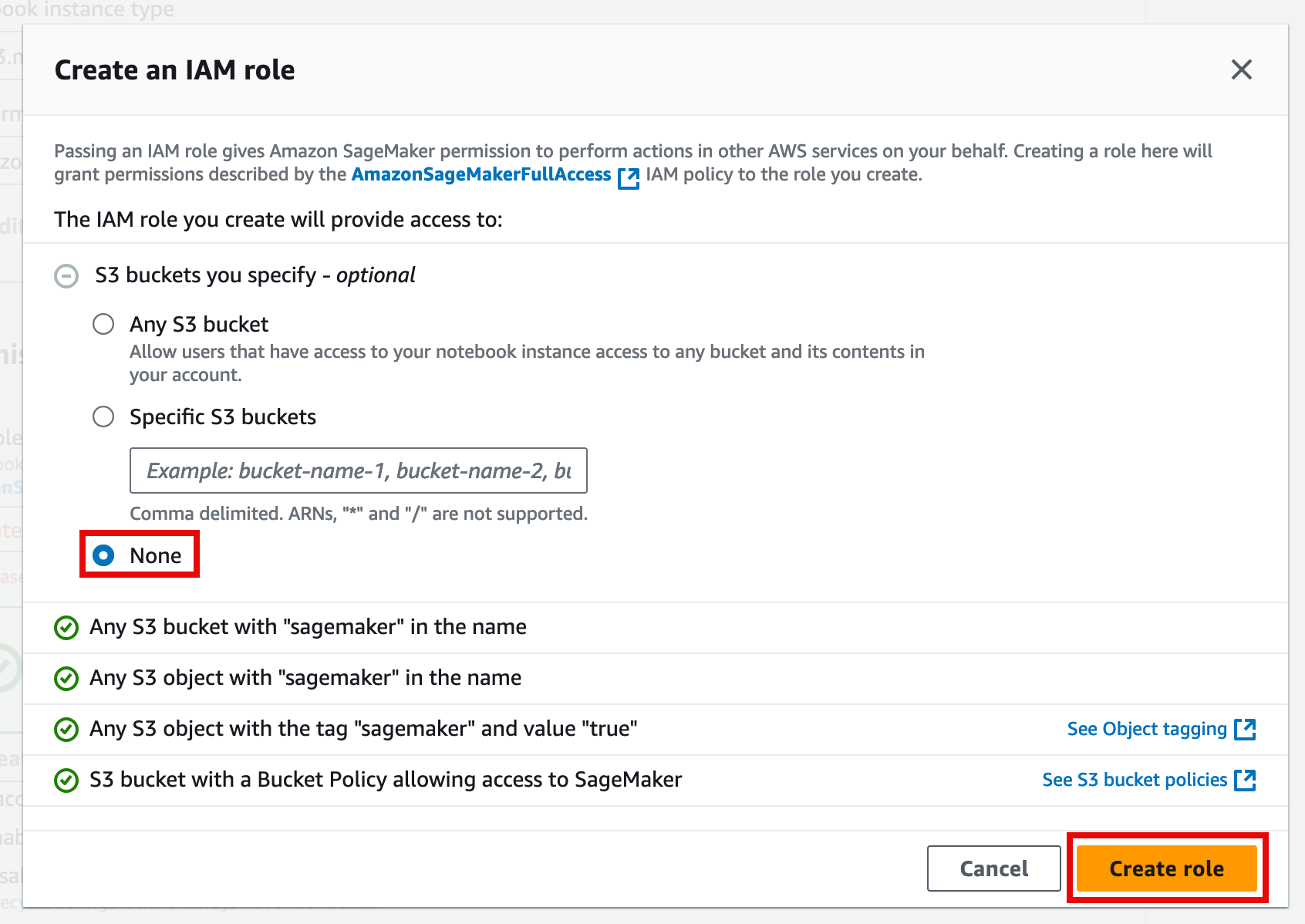Choose the Specific S3 buckets radio option
Screen dimensions: 1305x924
coord(103,417)
